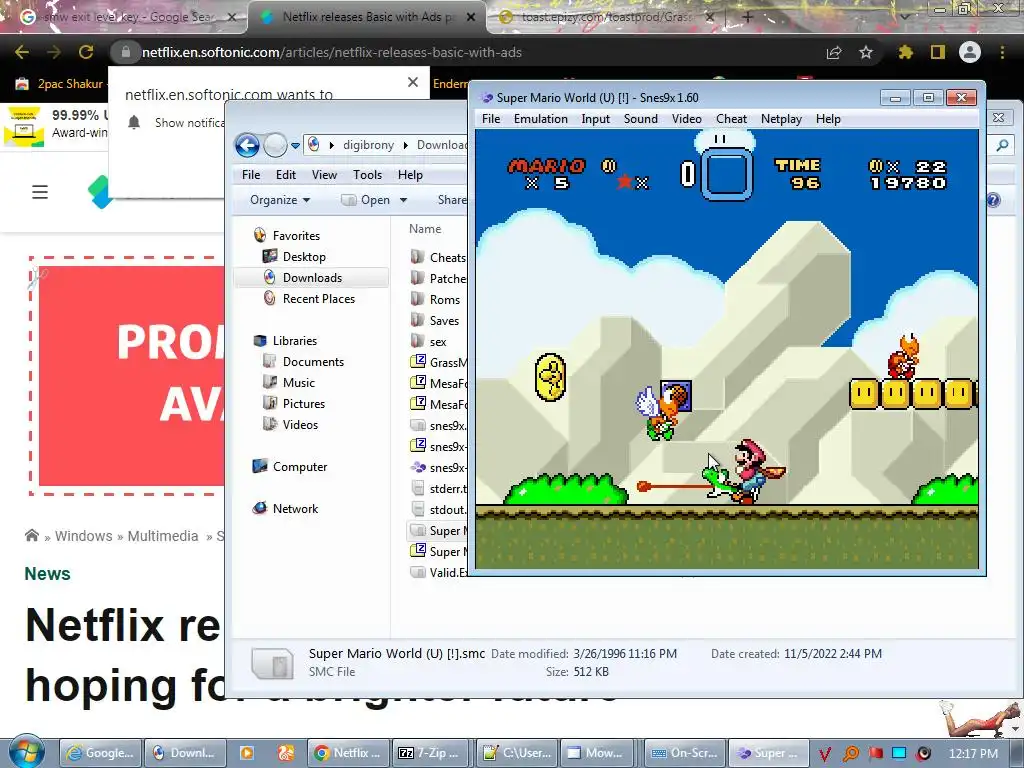Click the Multimedia breadcrumb link
The height and width of the screenshot is (768, 1024).
click(163, 536)
